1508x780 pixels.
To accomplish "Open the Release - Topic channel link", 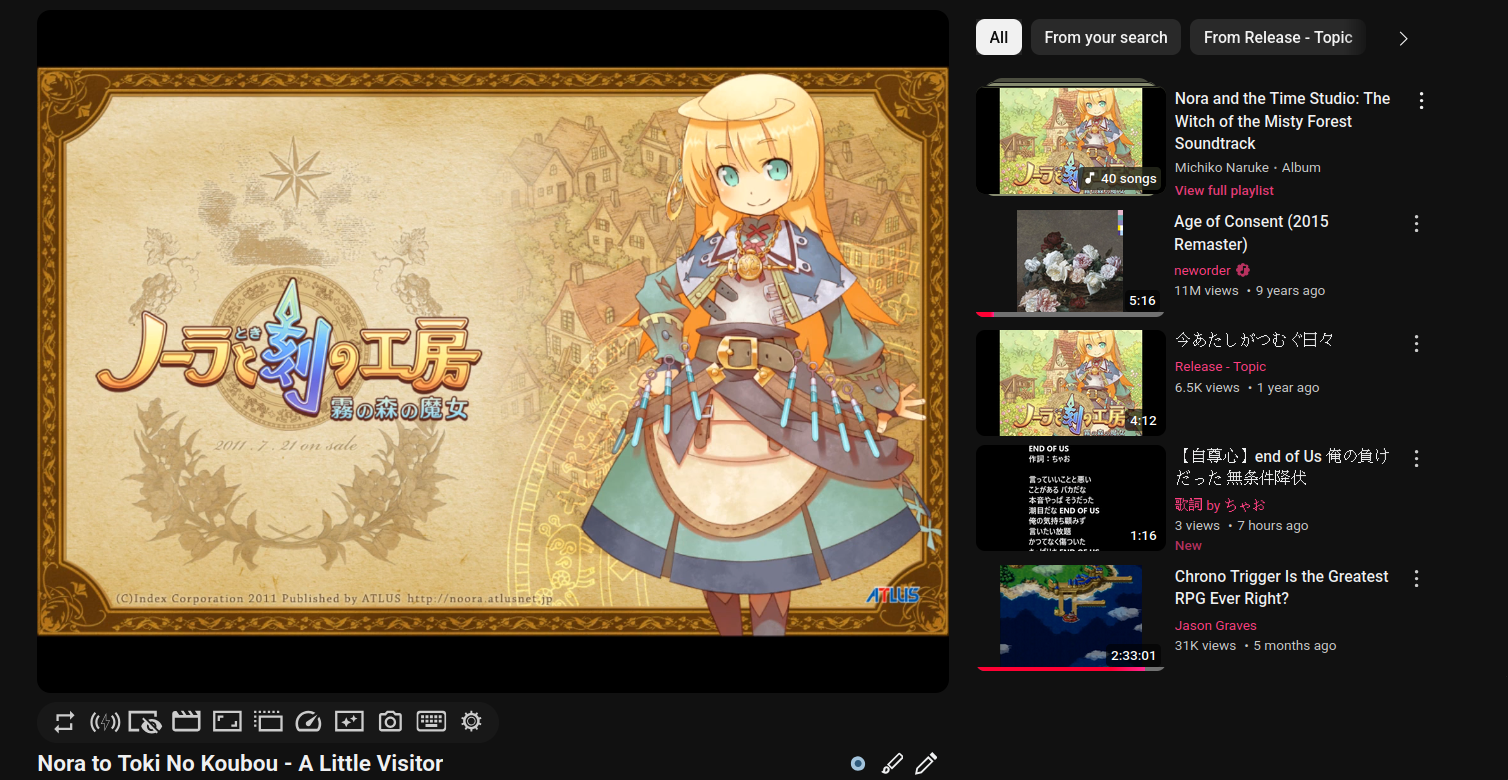I will [x=1220, y=367].
